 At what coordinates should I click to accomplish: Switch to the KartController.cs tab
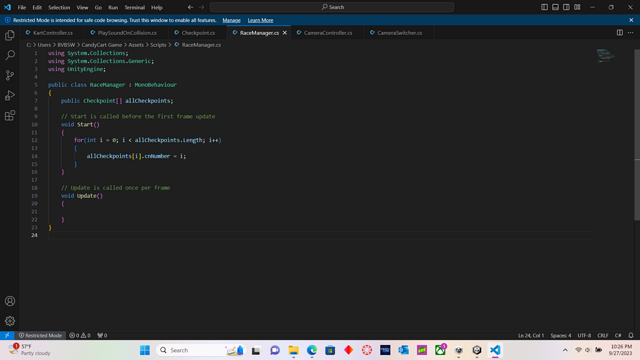point(52,33)
